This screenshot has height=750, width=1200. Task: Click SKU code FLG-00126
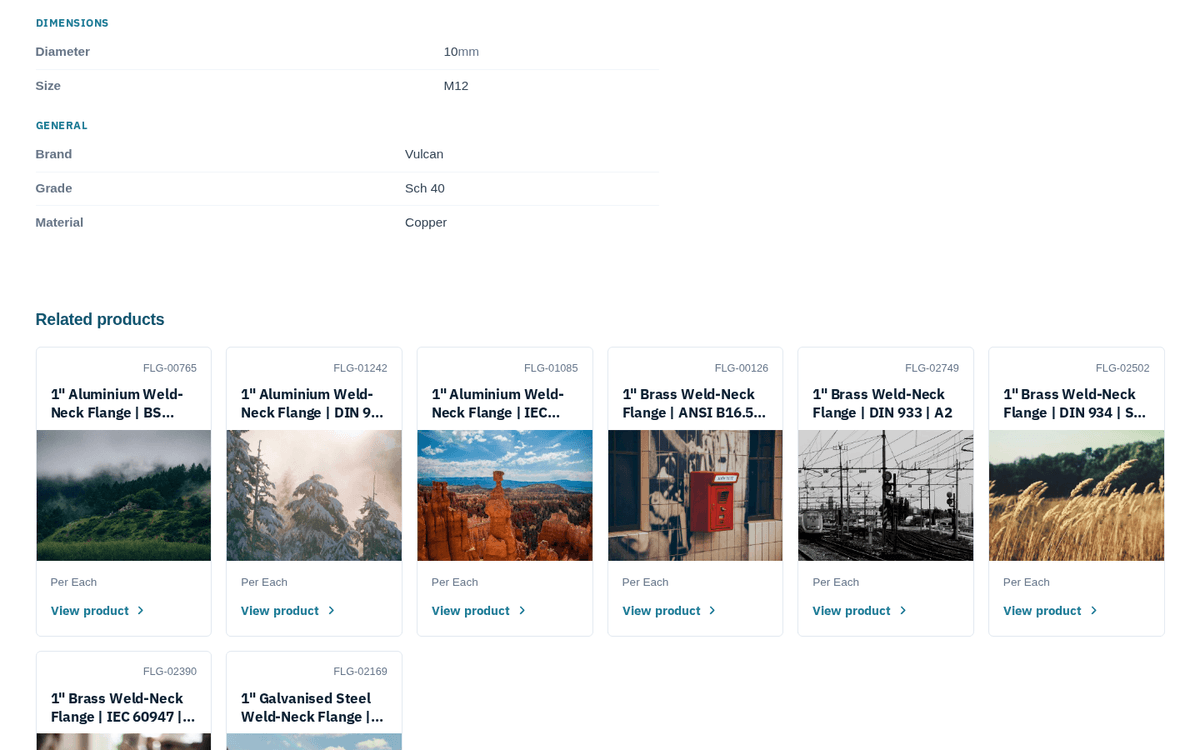pyautogui.click(x=741, y=368)
